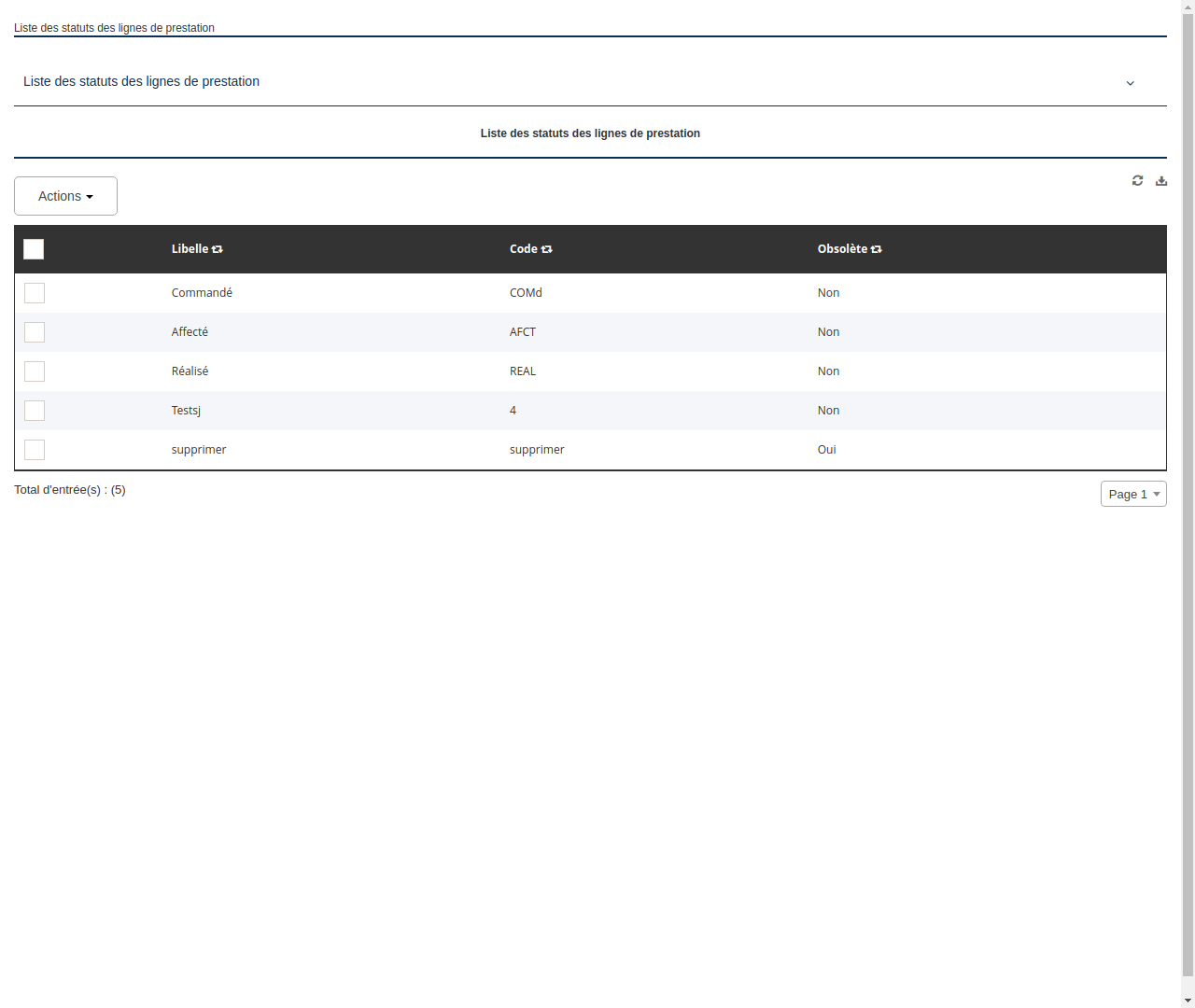Check the Réalisé row checkbox
This screenshot has width=1195, height=1008.
coord(35,371)
